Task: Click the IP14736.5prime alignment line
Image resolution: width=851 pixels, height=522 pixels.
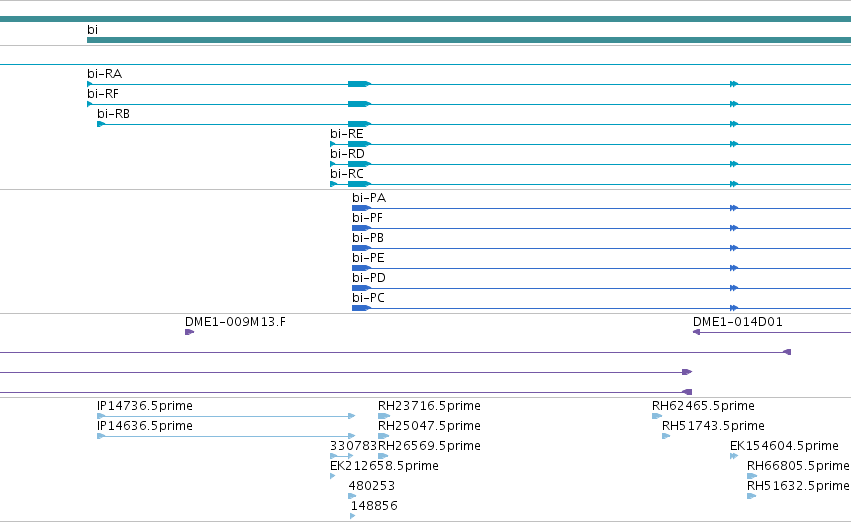Action: 226,416
